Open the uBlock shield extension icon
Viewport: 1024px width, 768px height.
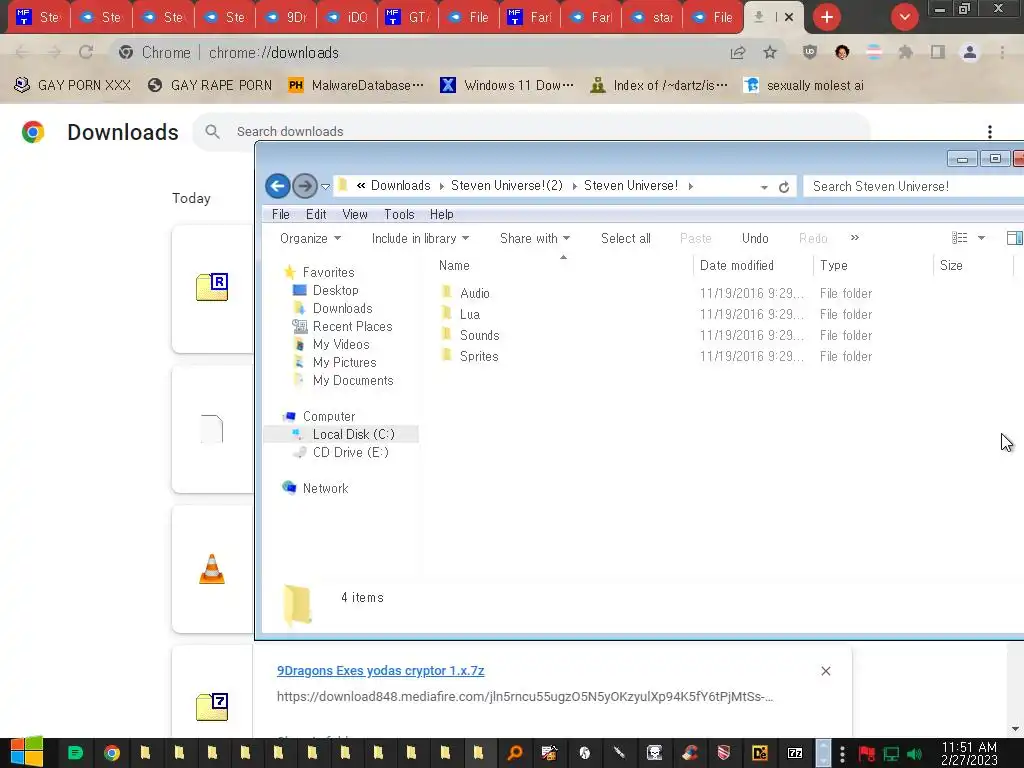(810, 52)
